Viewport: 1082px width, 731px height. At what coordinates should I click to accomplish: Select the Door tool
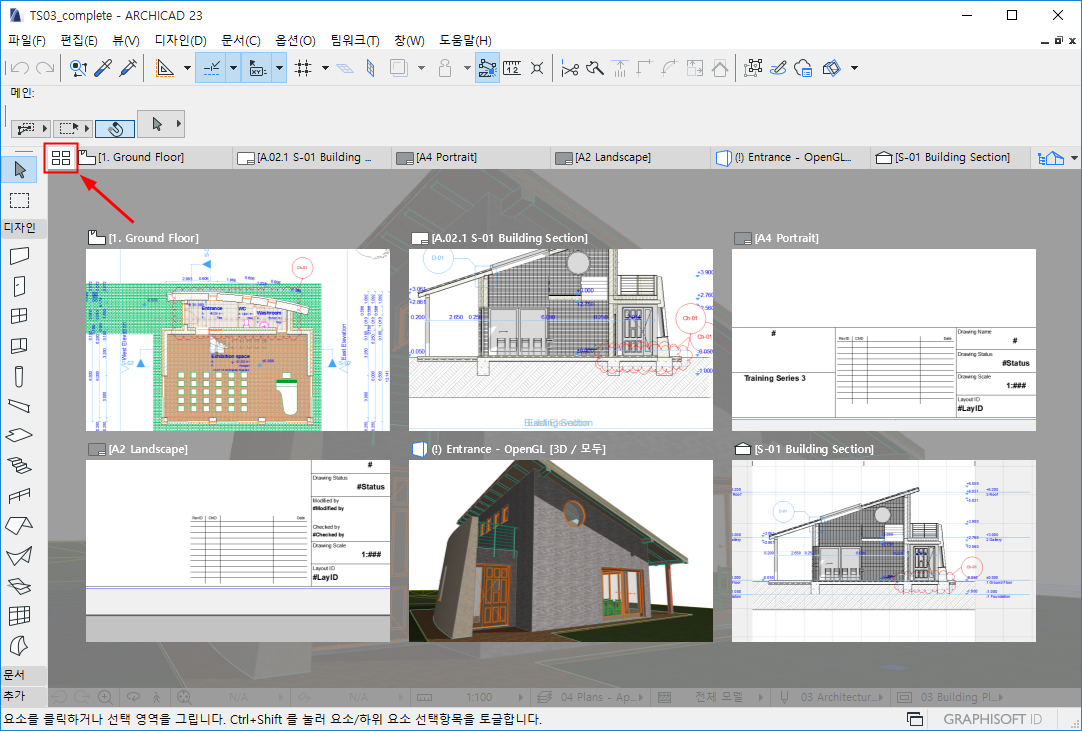click(x=19, y=286)
